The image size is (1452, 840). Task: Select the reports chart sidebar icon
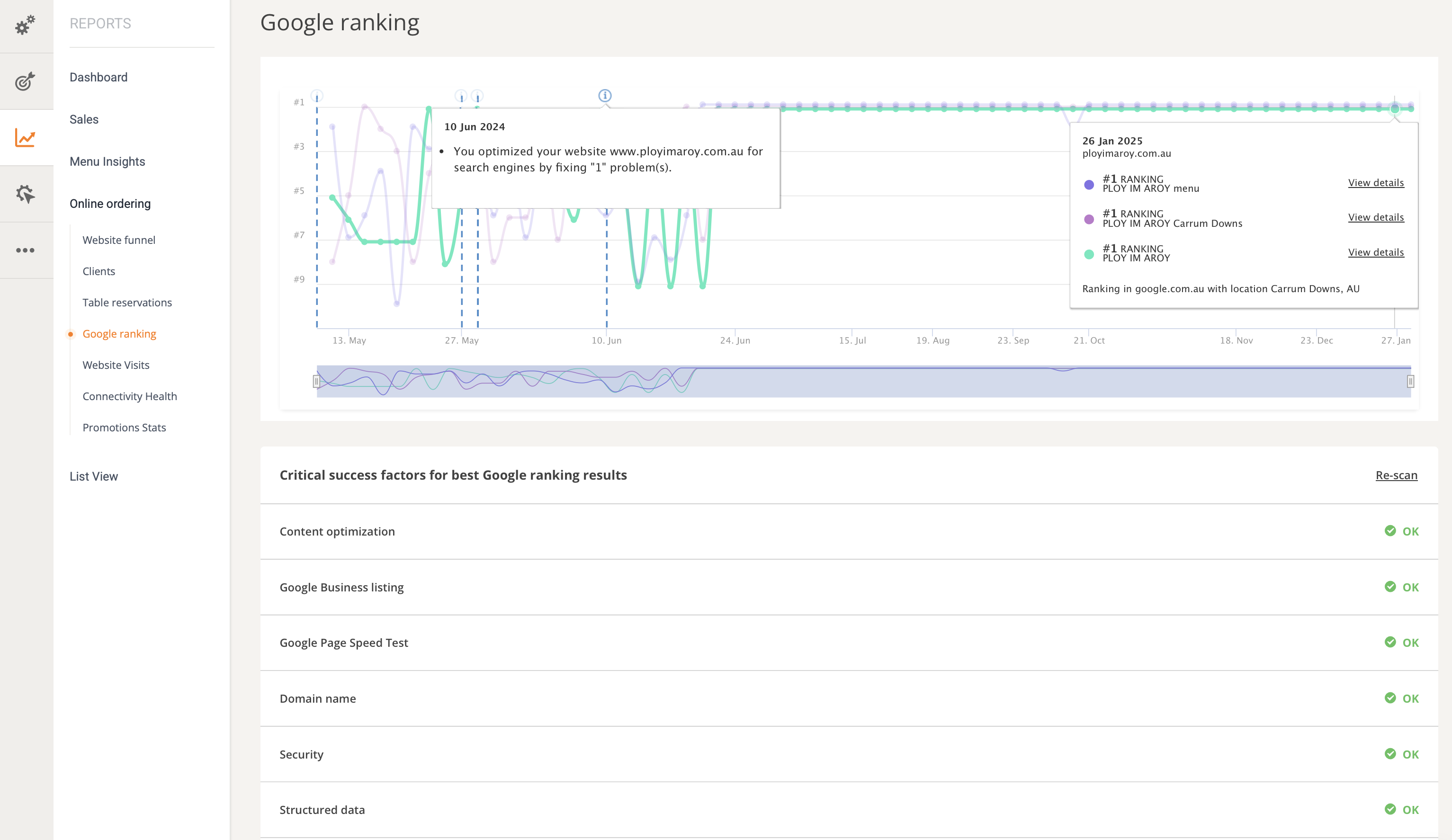tap(25, 138)
